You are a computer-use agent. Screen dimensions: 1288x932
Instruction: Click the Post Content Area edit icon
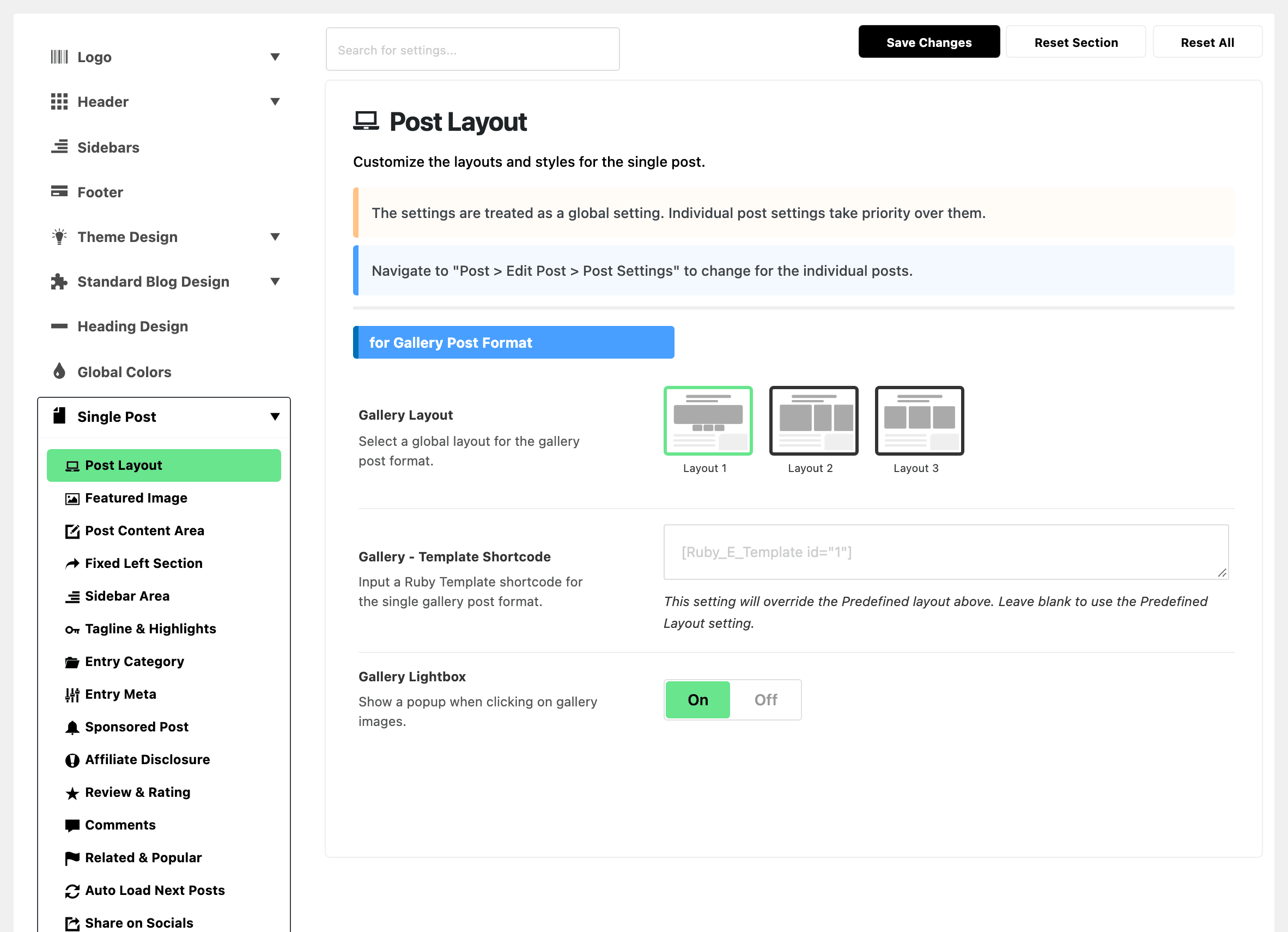[72, 531]
